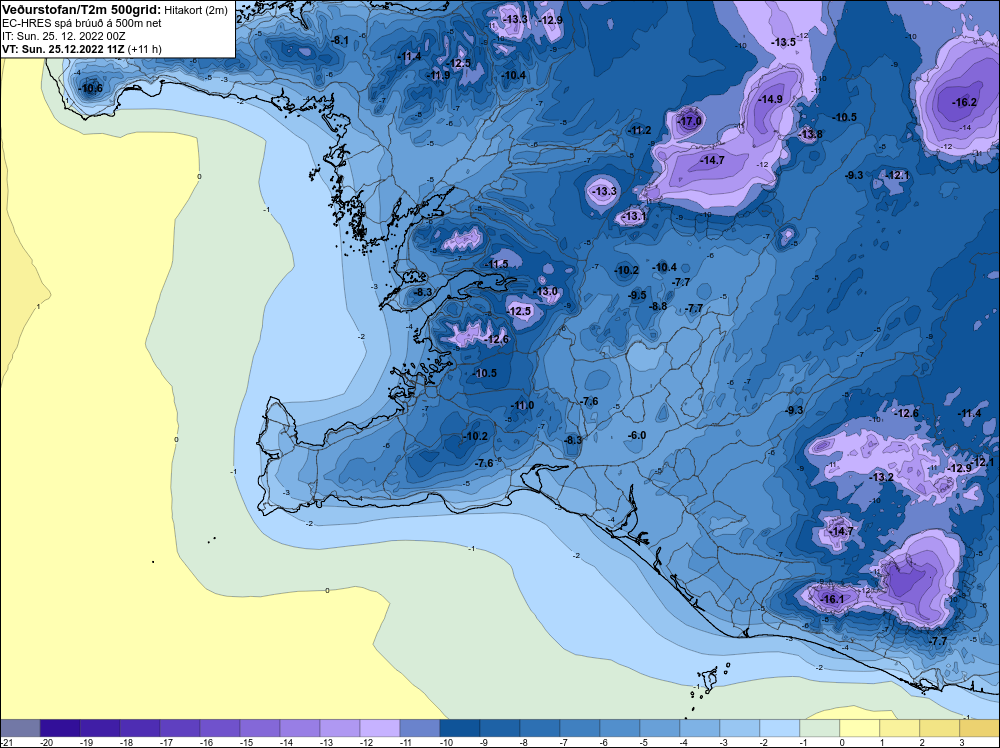Click legend swatch between -20 and -19
The height and width of the screenshot is (748, 1000).
60,728
